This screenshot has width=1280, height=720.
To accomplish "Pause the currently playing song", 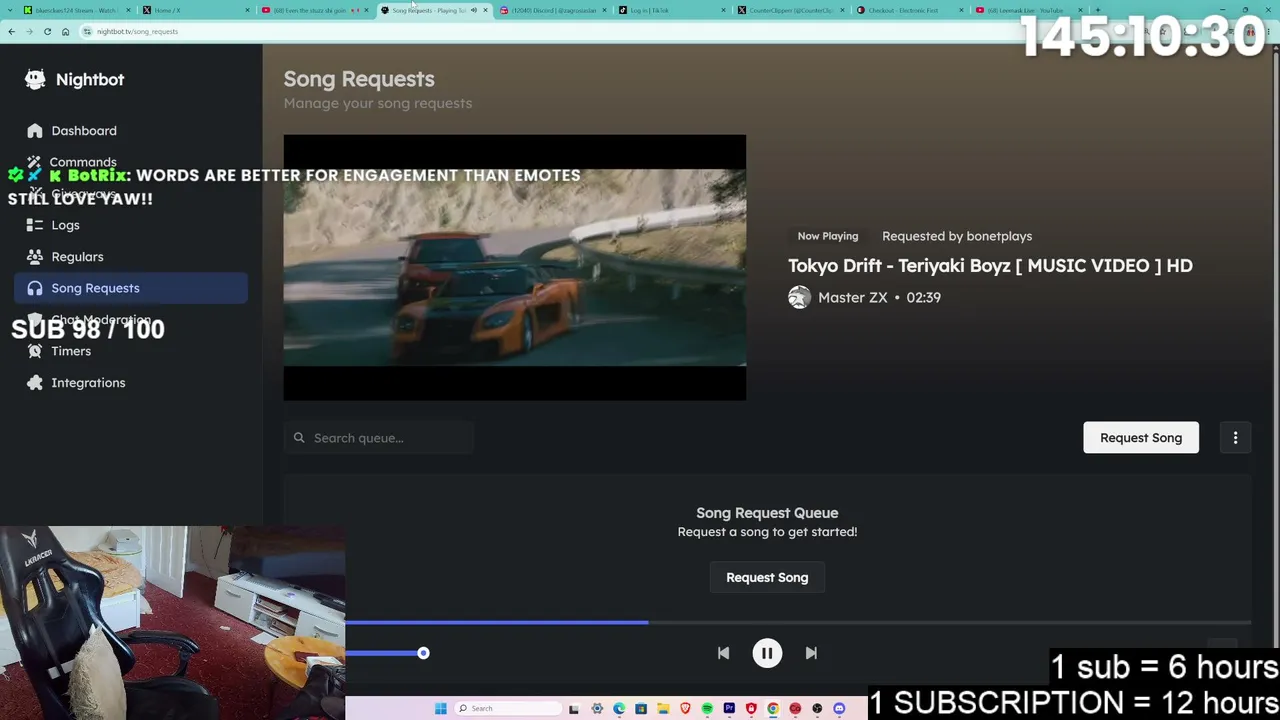I will [767, 653].
